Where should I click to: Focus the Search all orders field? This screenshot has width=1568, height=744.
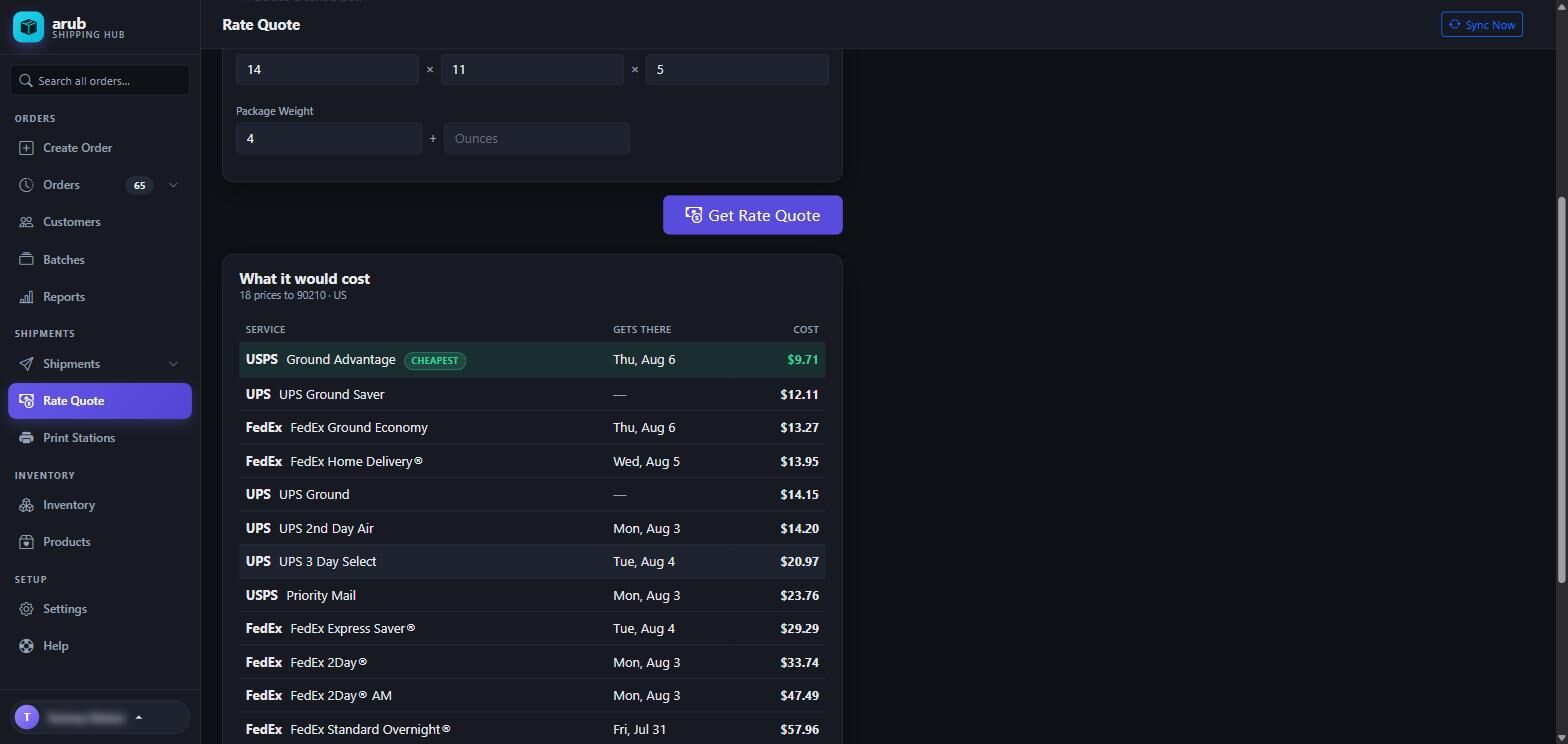(100, 80)
